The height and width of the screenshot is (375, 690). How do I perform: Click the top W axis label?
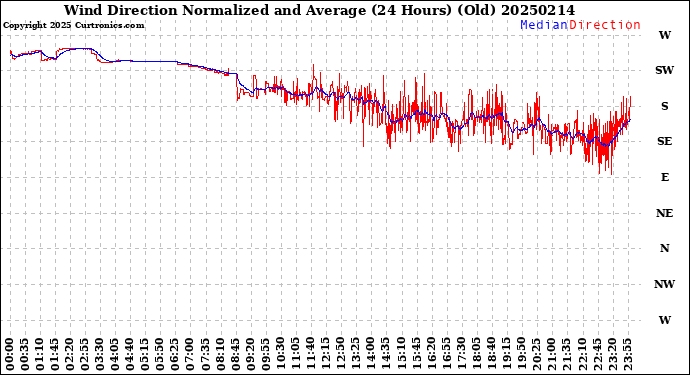664,35
